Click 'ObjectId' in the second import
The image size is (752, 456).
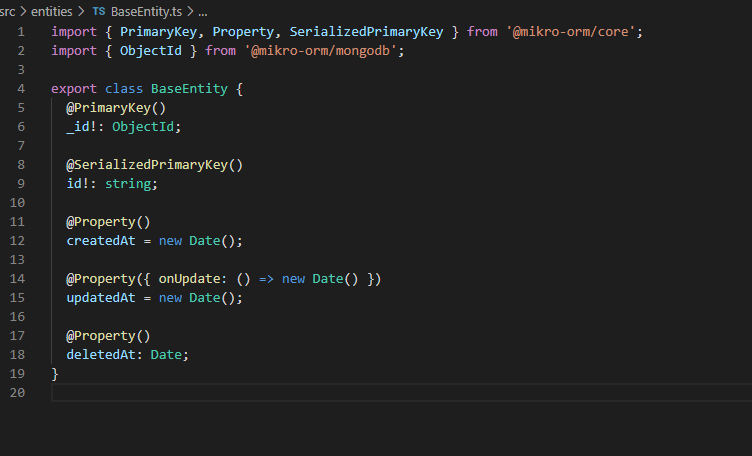(x=151, y=51)
